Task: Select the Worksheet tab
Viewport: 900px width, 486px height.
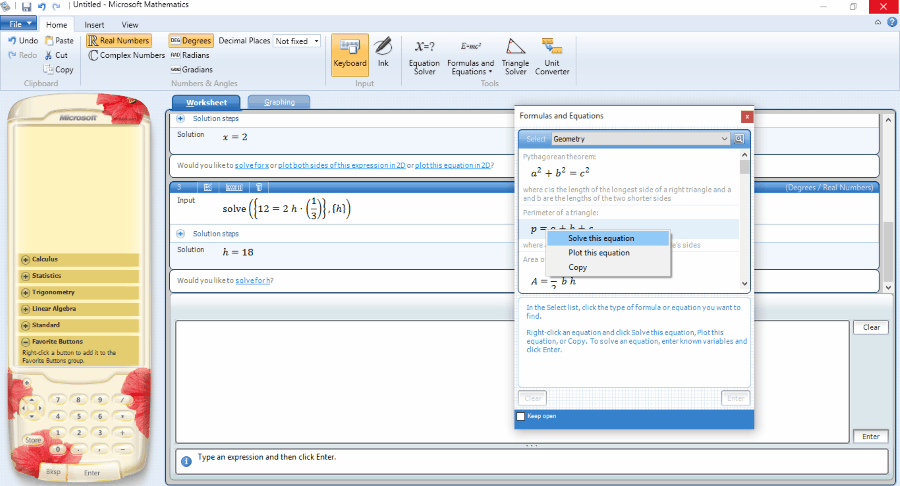Action: [207, 102]
